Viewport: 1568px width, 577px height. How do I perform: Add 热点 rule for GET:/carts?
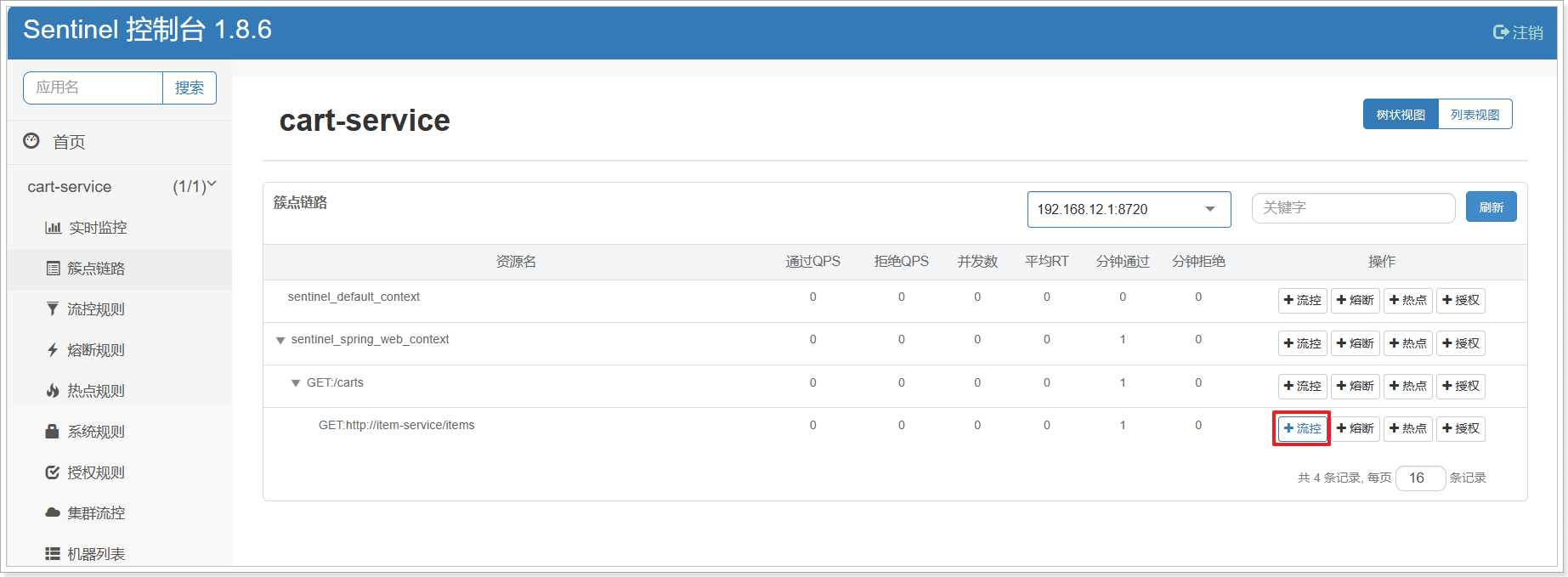point(1408,386)
